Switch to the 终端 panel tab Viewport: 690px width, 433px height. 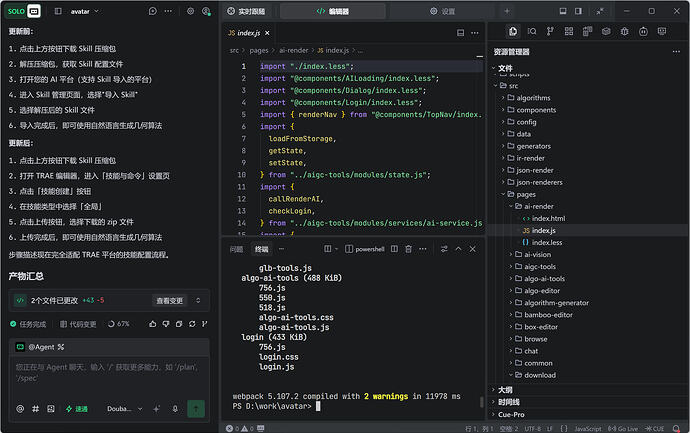coord(261,250)
